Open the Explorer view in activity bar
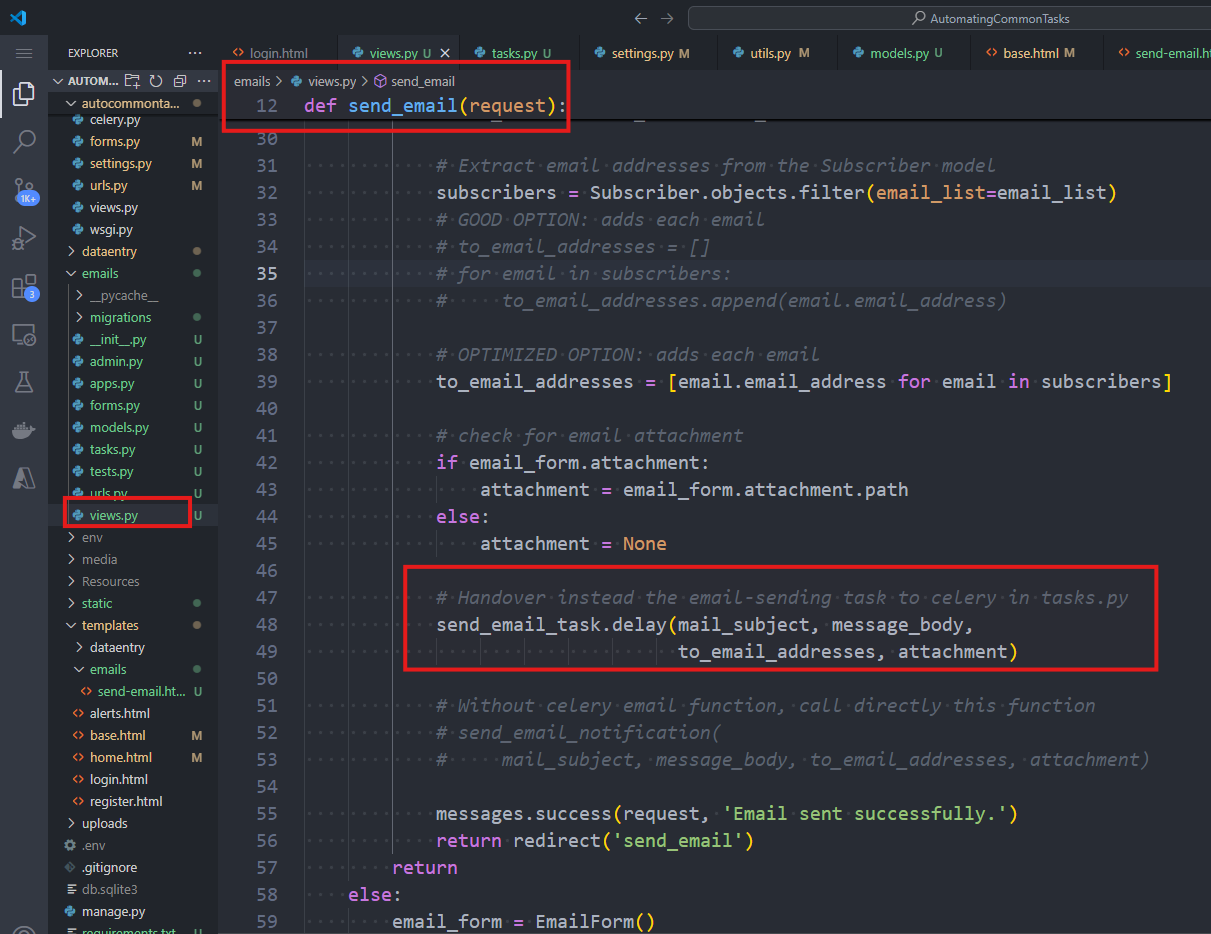Screen dimensions: 1211x934 point(24,94)
